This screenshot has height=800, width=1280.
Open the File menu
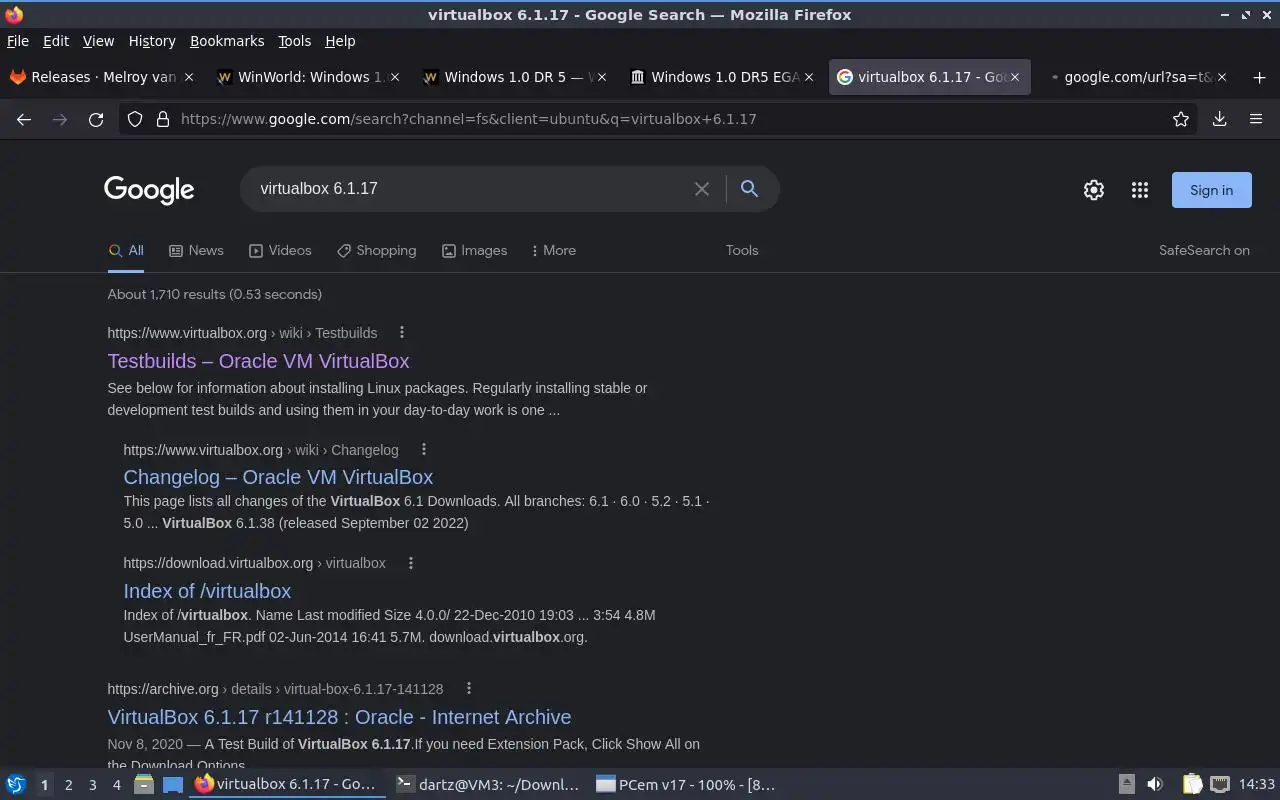[18, 41]
